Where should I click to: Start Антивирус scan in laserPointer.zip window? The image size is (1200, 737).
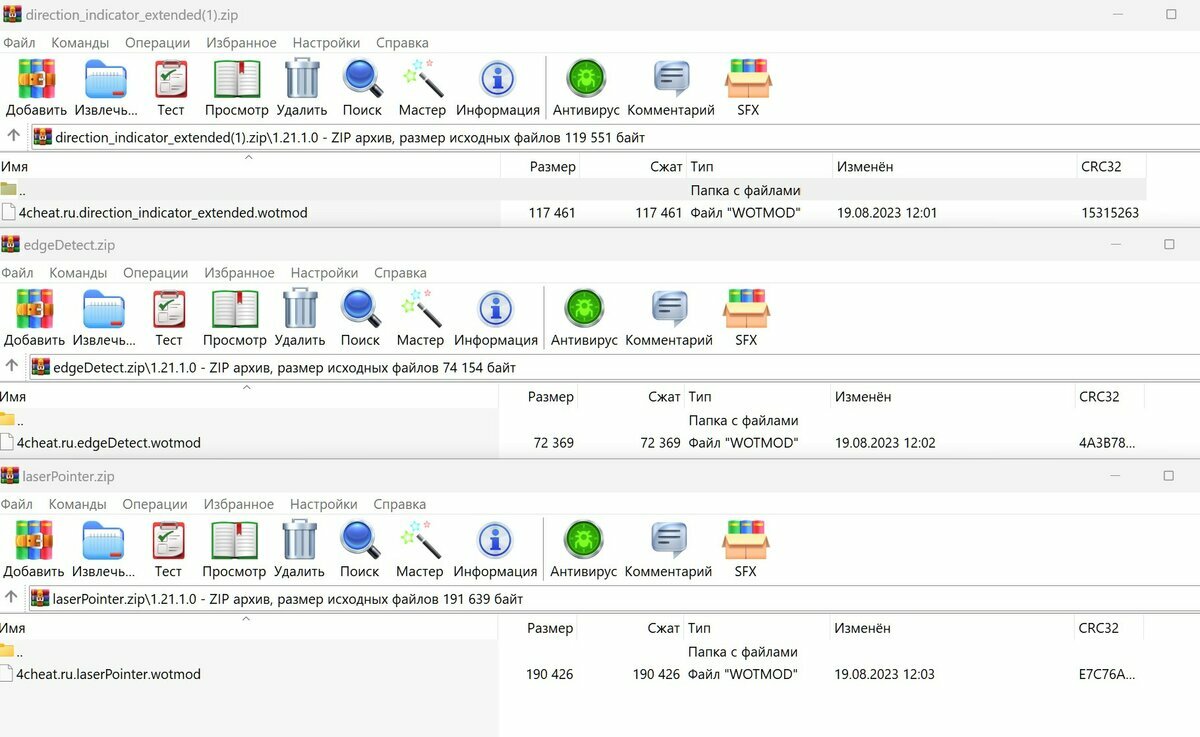[x=584, y=541]
